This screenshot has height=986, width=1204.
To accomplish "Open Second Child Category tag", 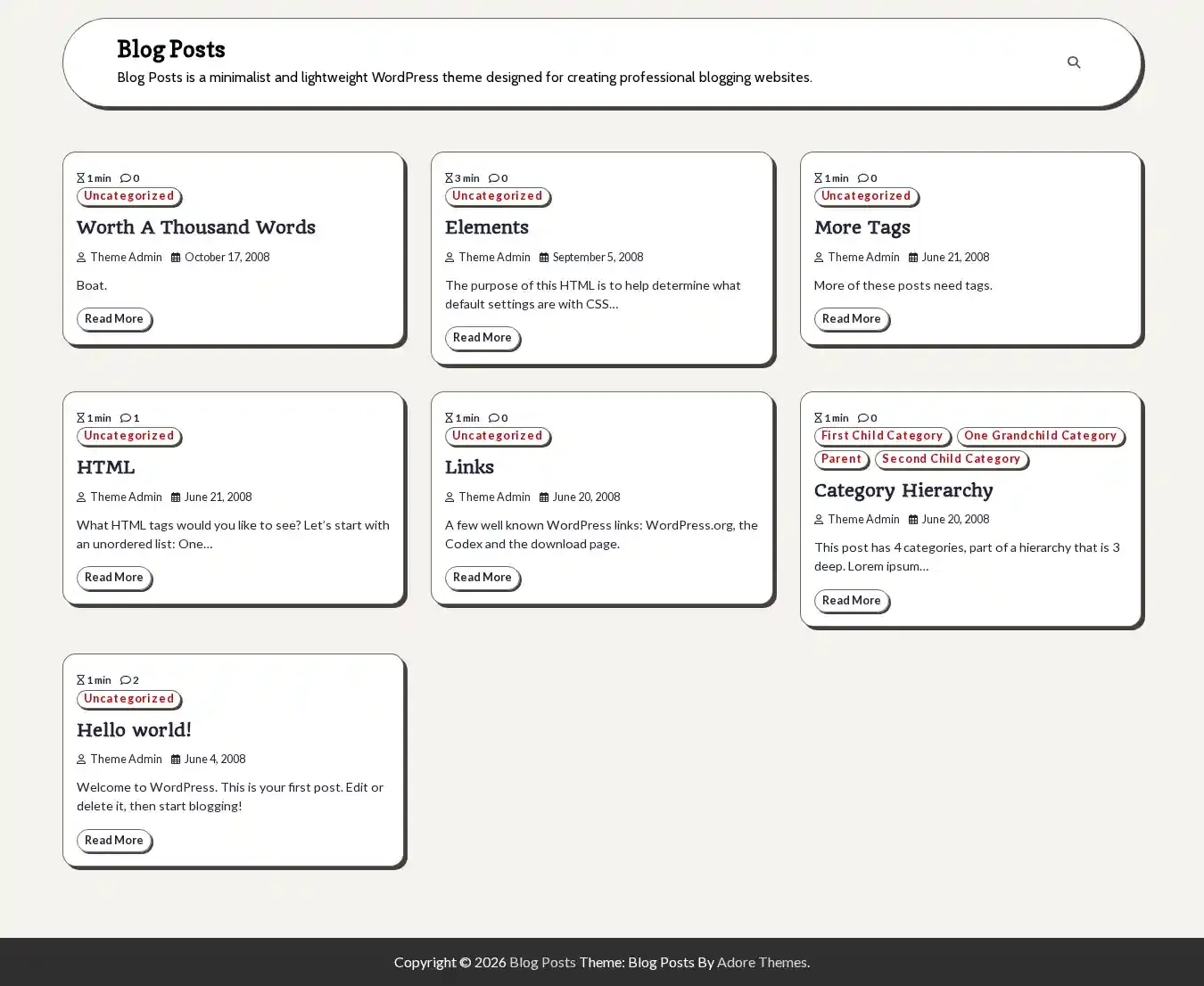I will [x=951, y=459].
